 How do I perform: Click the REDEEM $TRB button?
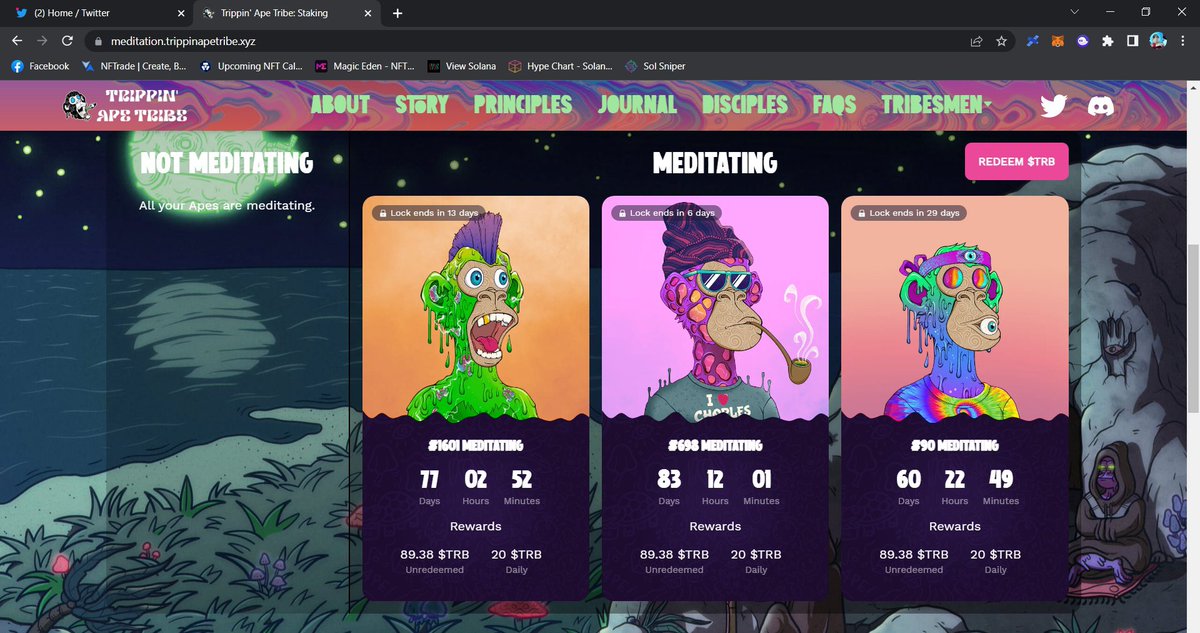point(1016,161)
